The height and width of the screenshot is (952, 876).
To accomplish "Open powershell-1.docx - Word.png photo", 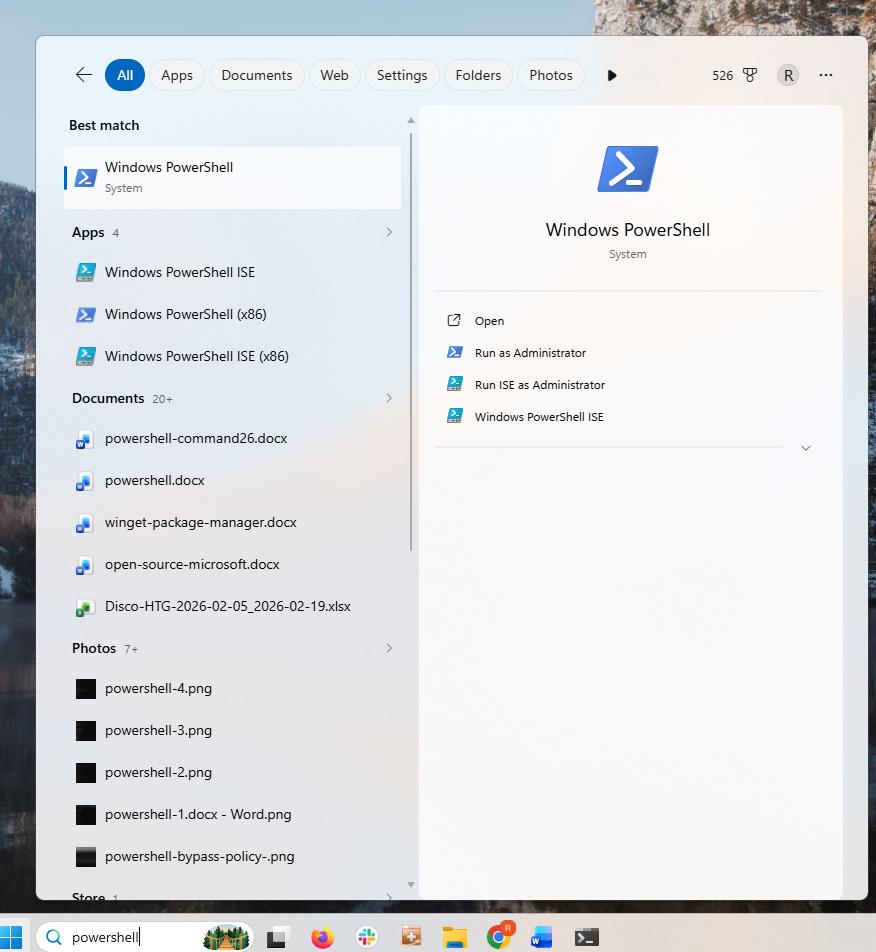I will (x=233, y=814).
